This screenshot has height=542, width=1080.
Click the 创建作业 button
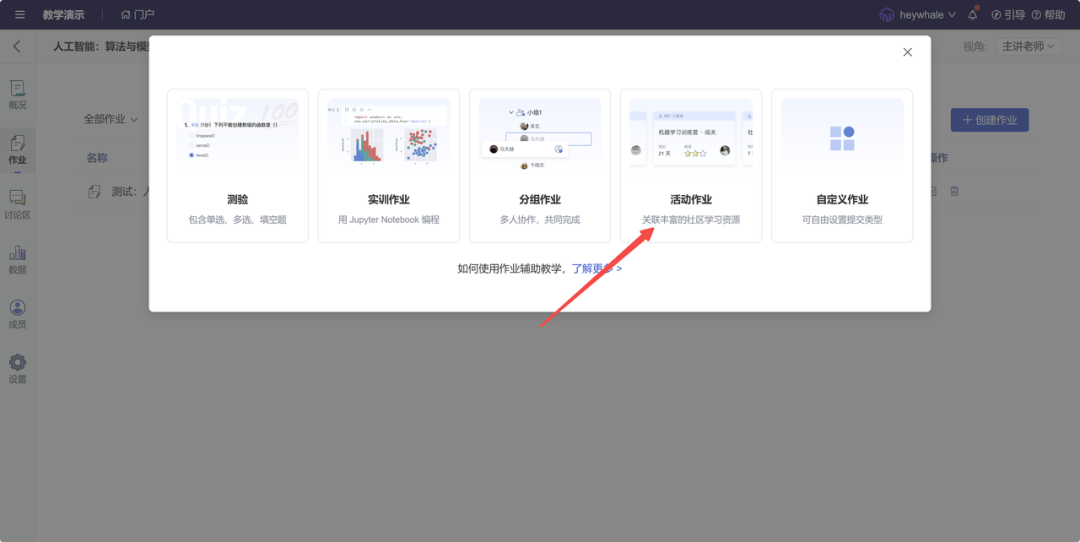pos(989,120)
